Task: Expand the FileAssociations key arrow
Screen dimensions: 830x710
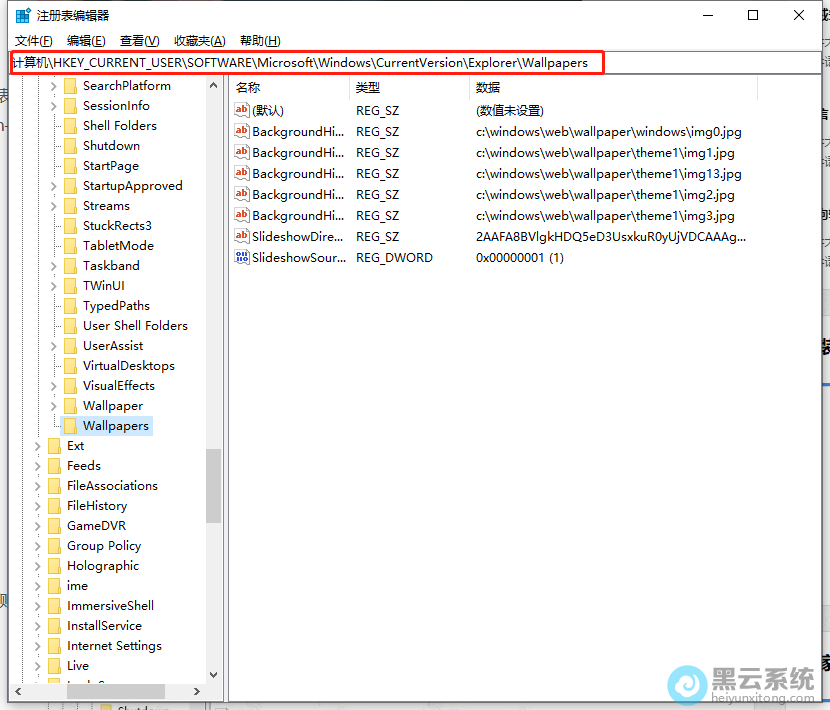Action: pyautogui.click(x=38, y=486)
